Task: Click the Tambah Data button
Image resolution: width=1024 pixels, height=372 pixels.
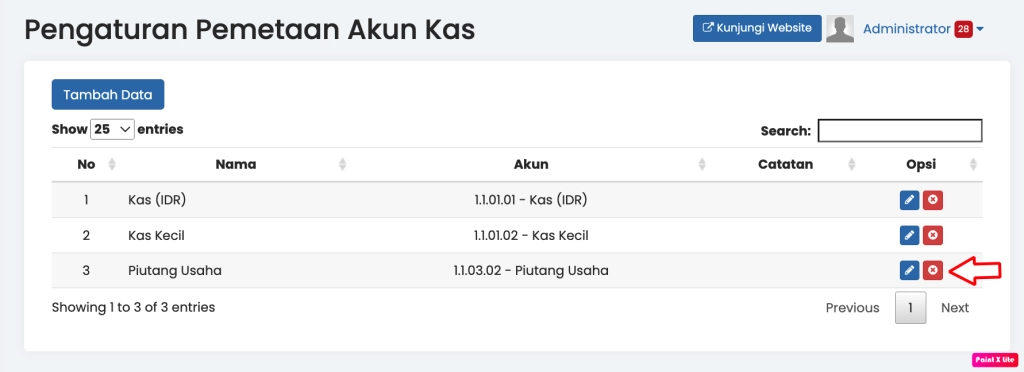Action: point(108,95)
